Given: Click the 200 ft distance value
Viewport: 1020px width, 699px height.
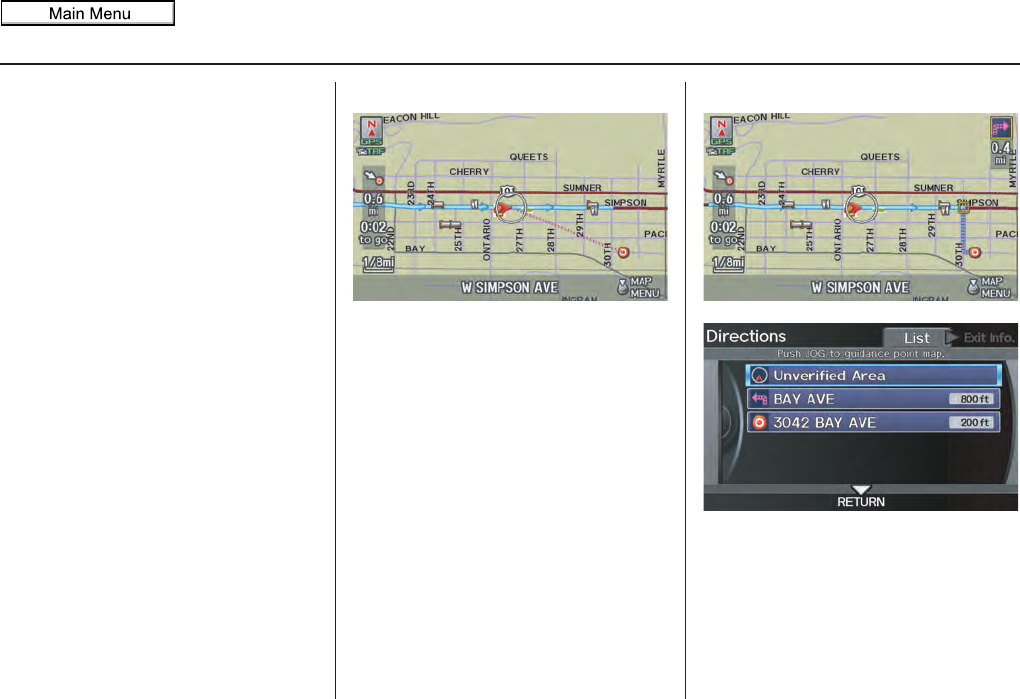Looking at the screenshot, I should [x=972, y=423].
